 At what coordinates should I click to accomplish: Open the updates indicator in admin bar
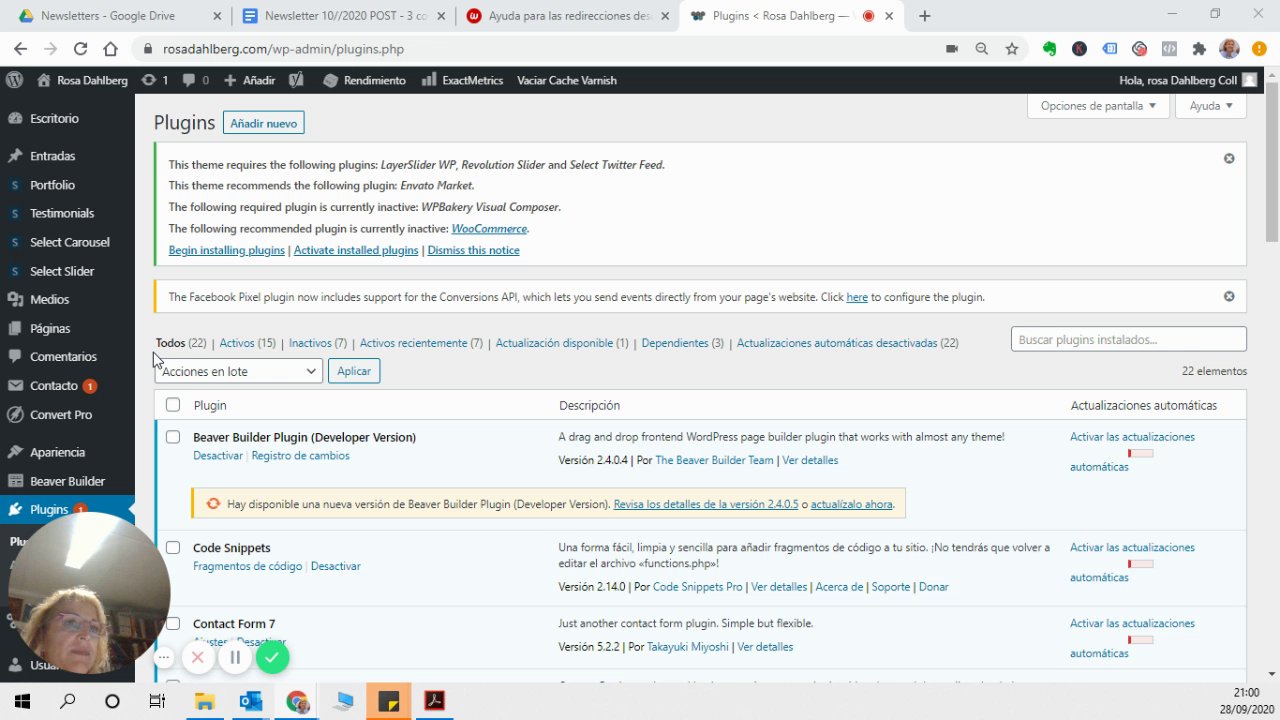pos(154,80)
